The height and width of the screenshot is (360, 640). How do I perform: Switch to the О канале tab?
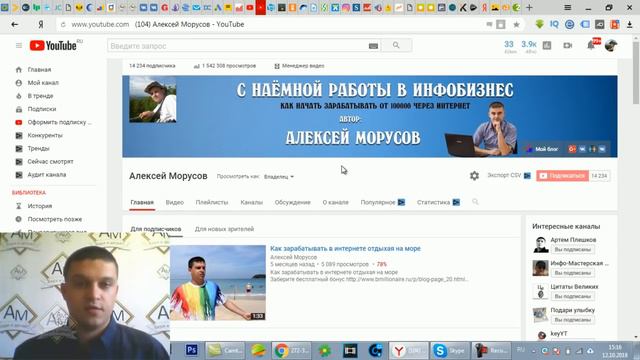click(x=336, y=202)
